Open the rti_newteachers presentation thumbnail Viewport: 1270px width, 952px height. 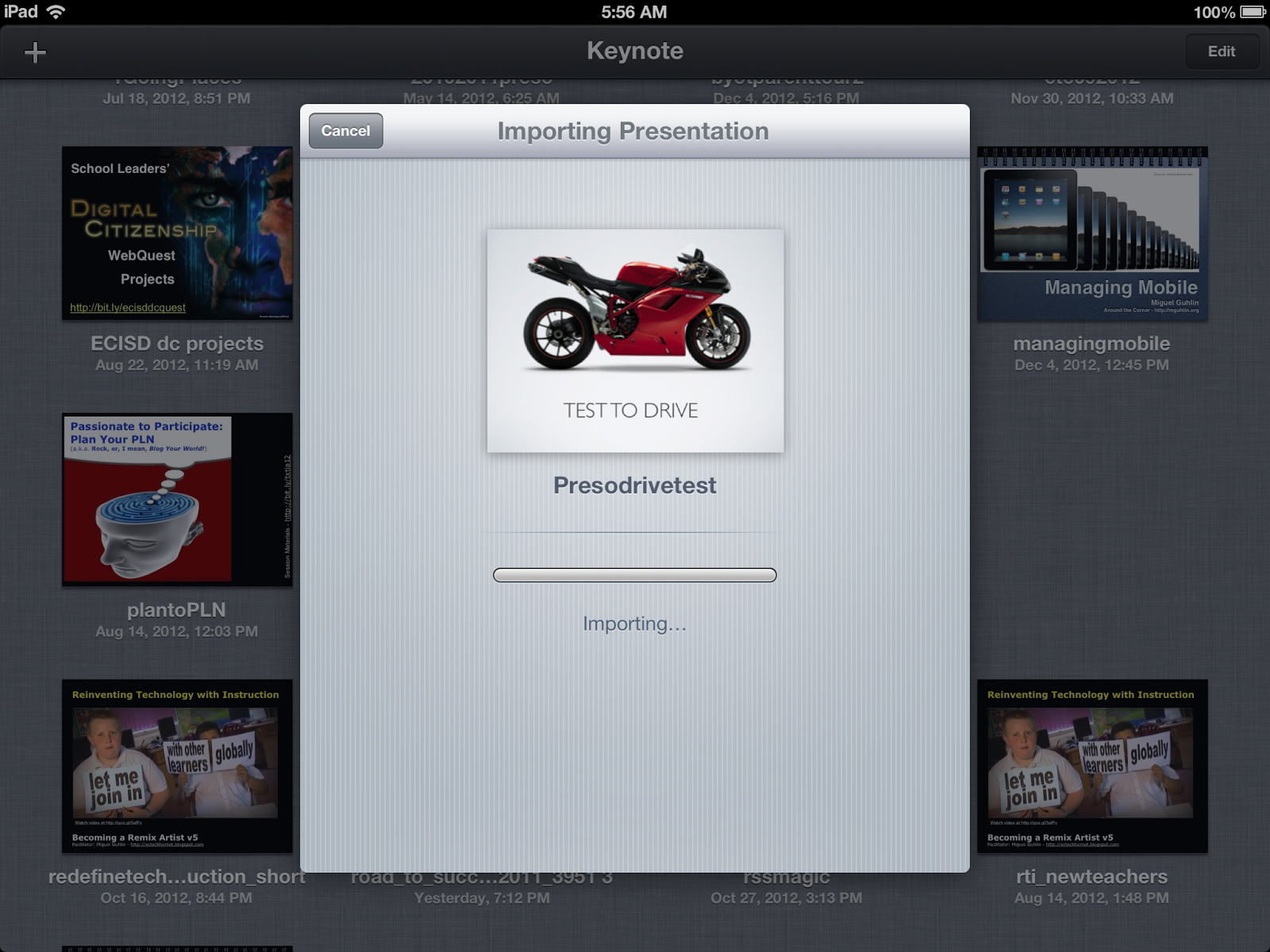click(x=1092, y=766)
